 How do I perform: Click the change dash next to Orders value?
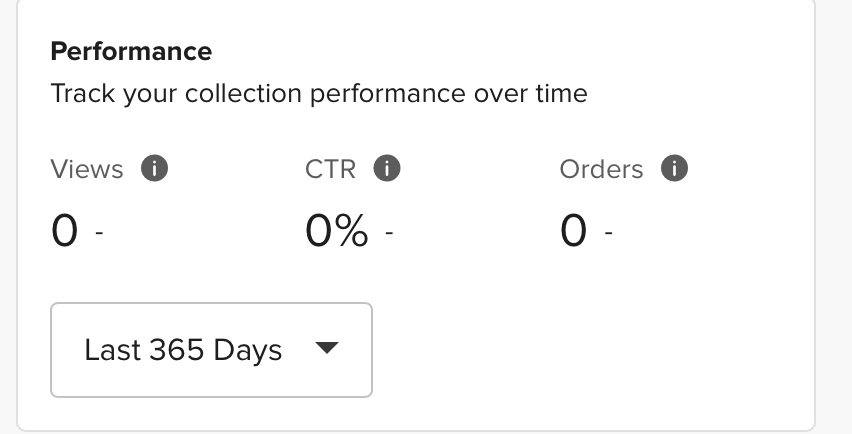click(x=609, y=233)
